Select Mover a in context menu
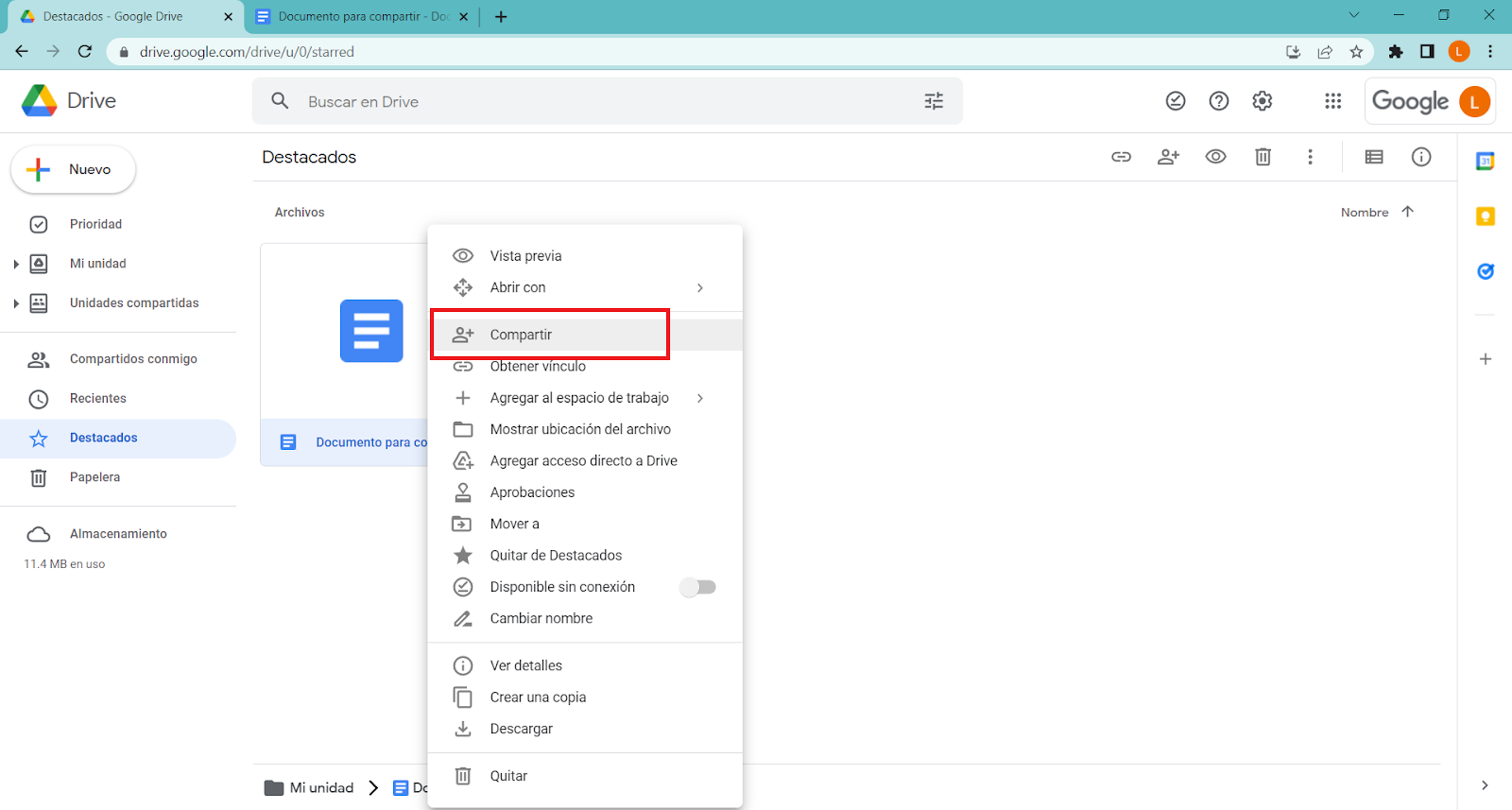Viewport: 1512px width, 810px height. pos(585,524)
